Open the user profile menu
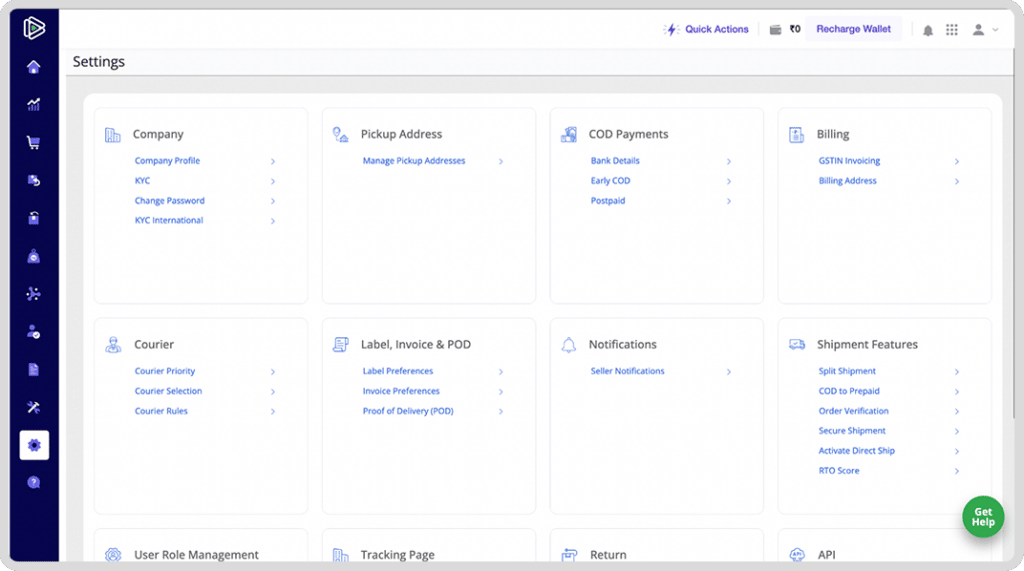1024x571 pixels. [985, 29]
